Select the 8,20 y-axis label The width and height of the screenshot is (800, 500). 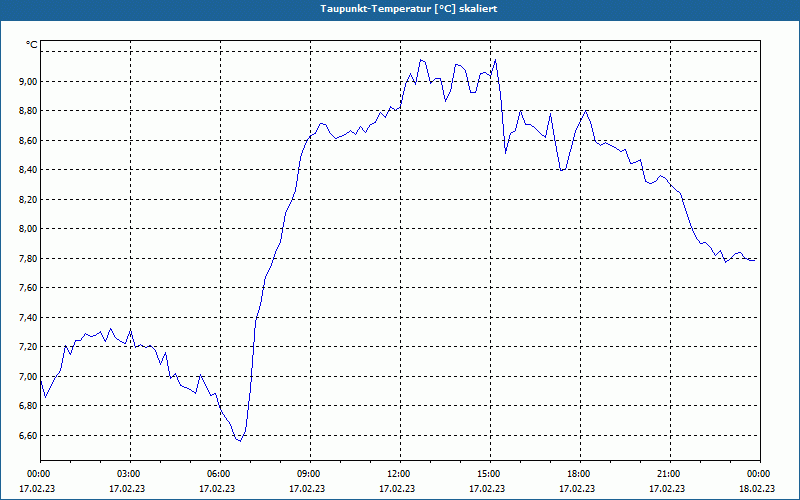(29, 199)
